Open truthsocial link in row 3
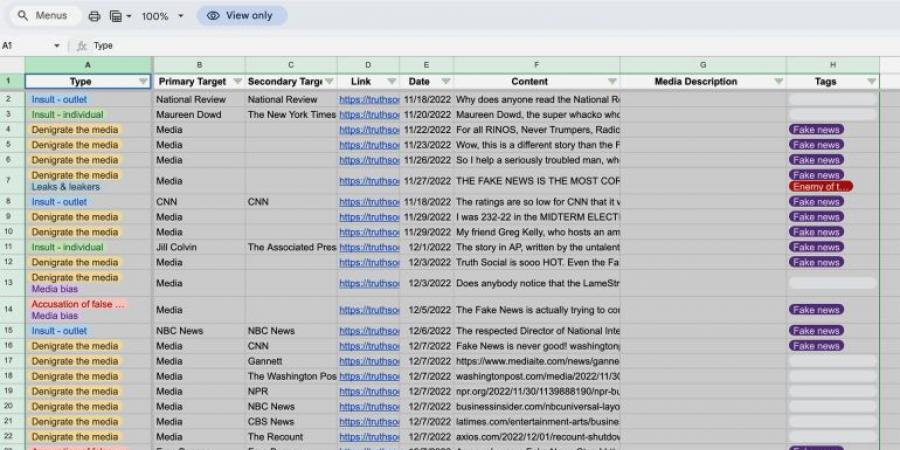 tap(369, 114)
